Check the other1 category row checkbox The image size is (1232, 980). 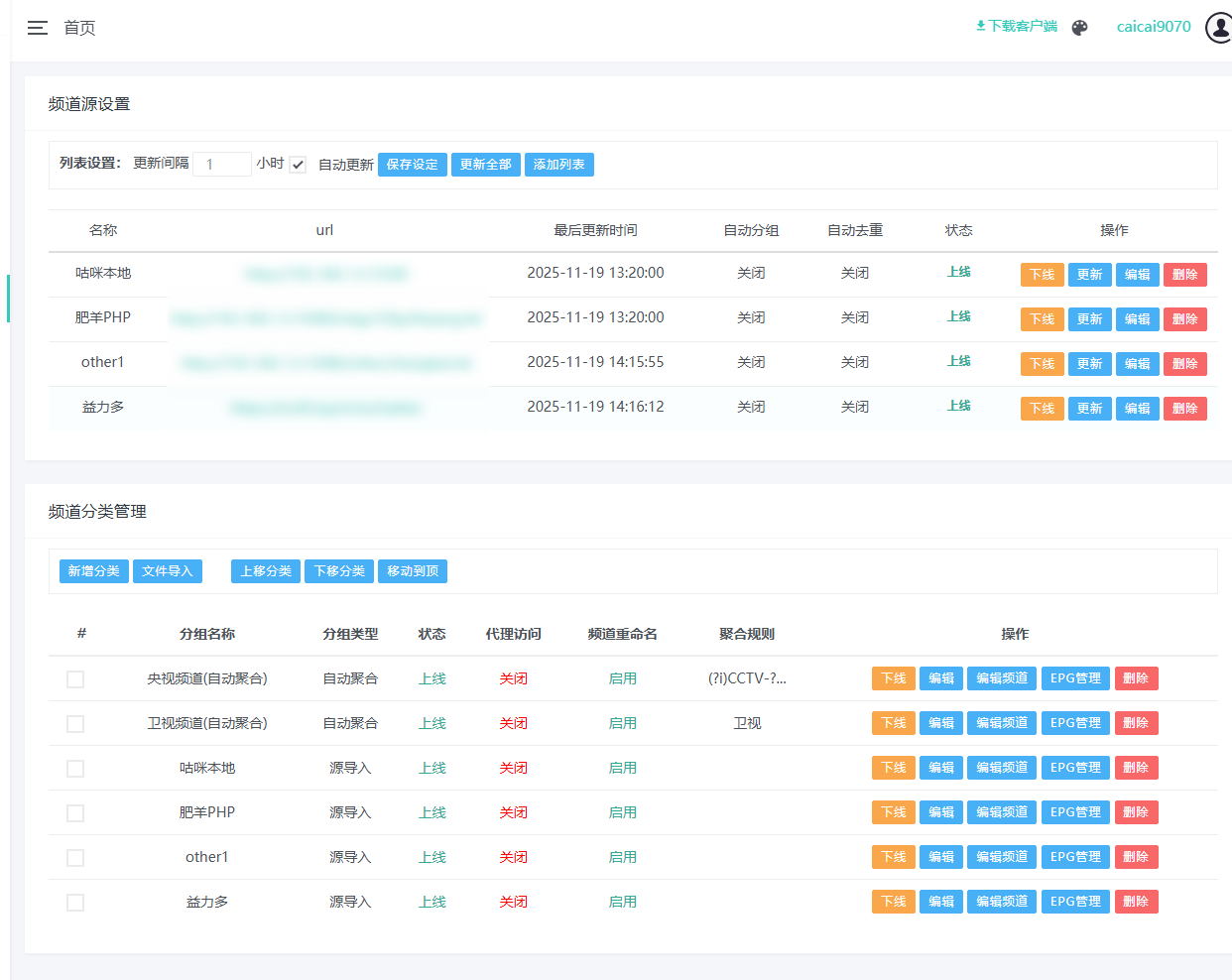(x=75, y=858)
